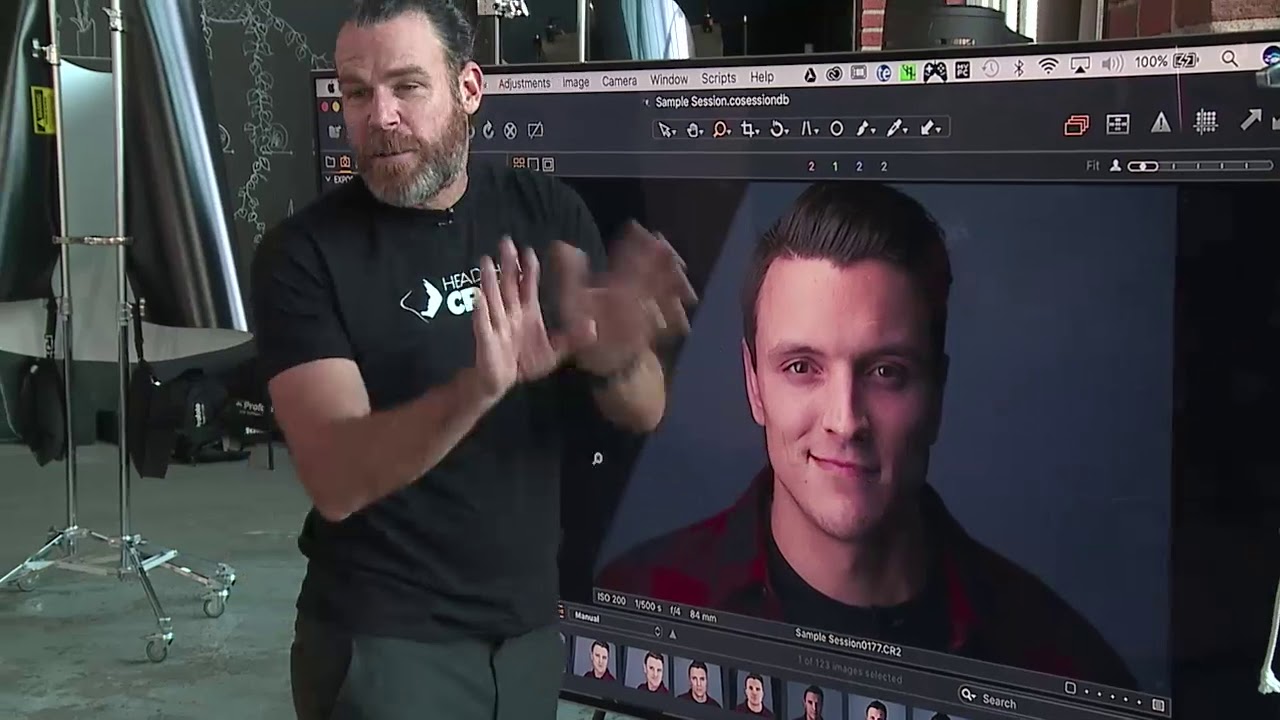Select the color picker eyedropper tool
Image resolution: width=1280 pixels, height=720 pixels.
896,127
